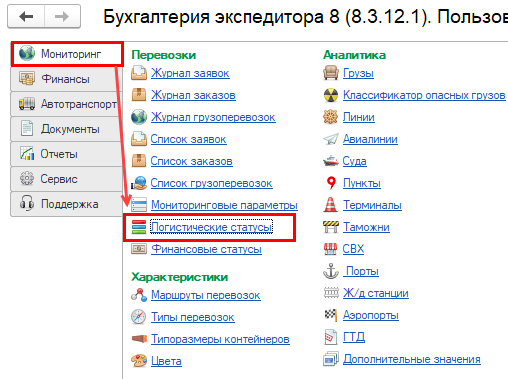Click the forward navigation arrow
508x379 pixels.
[x=62, y=16]
